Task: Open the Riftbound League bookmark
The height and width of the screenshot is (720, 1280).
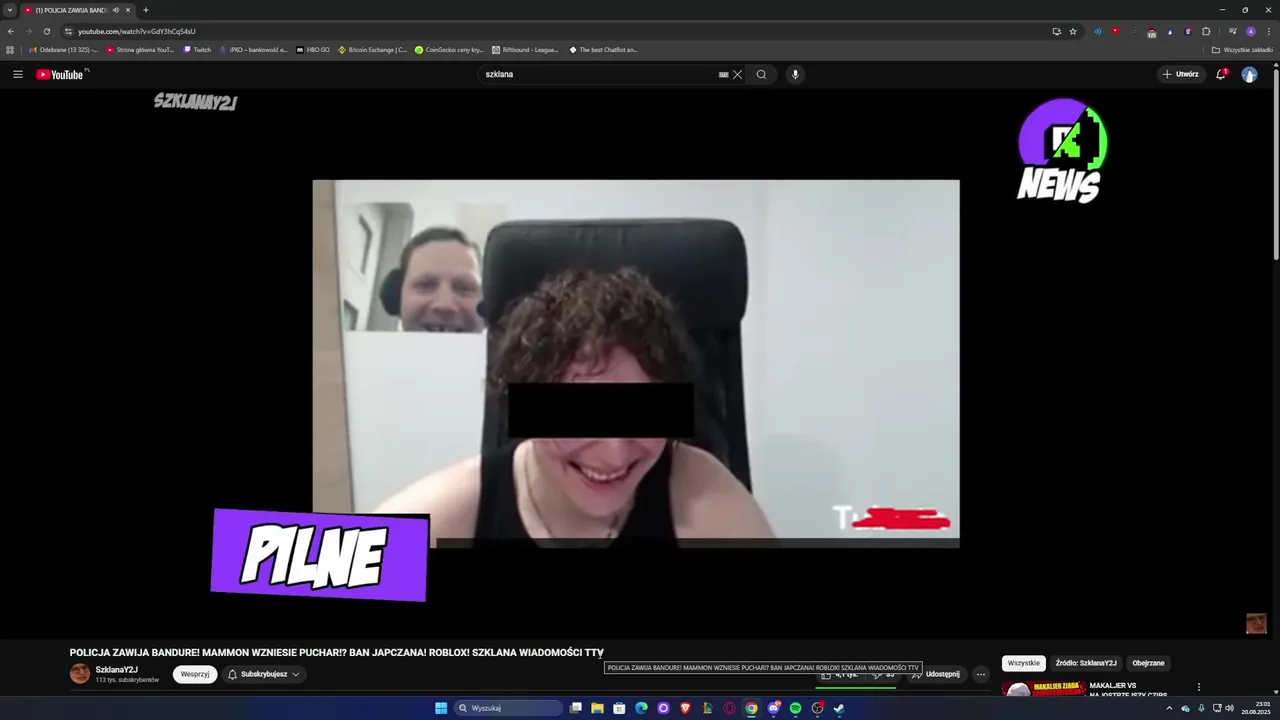Action: point(526,49)
